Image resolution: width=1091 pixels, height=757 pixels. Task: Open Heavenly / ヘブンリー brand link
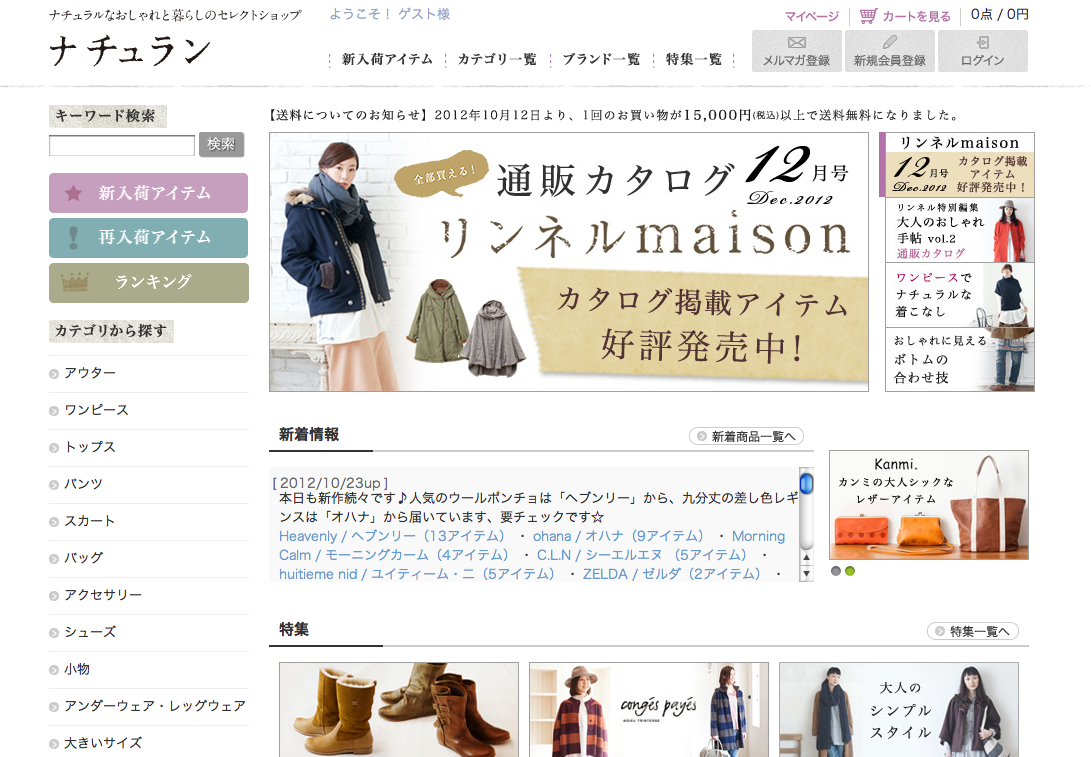pyautogui.click(x=392, y=536)
